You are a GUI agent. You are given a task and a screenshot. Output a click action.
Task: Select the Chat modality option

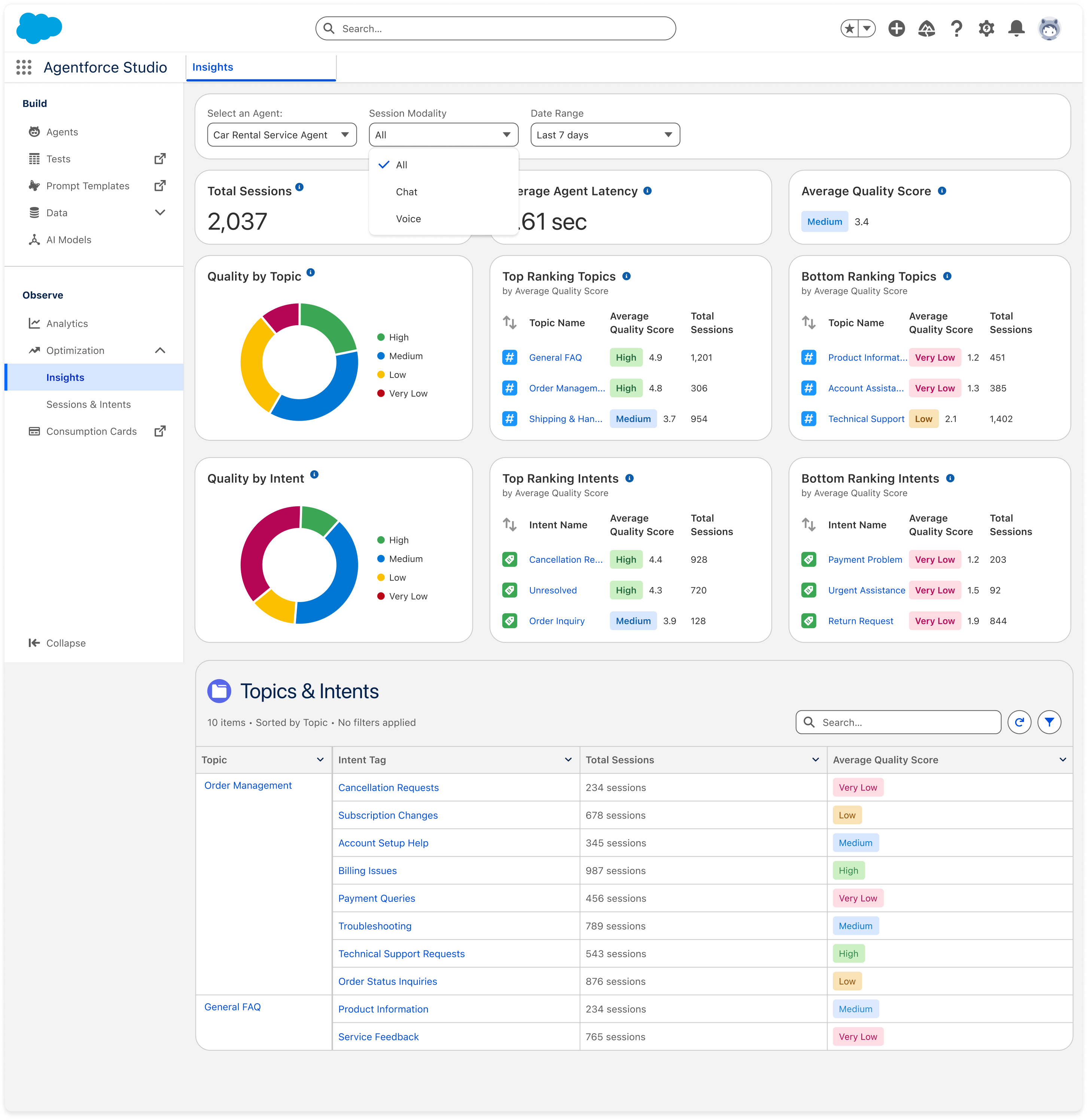[x=444, y=192]
